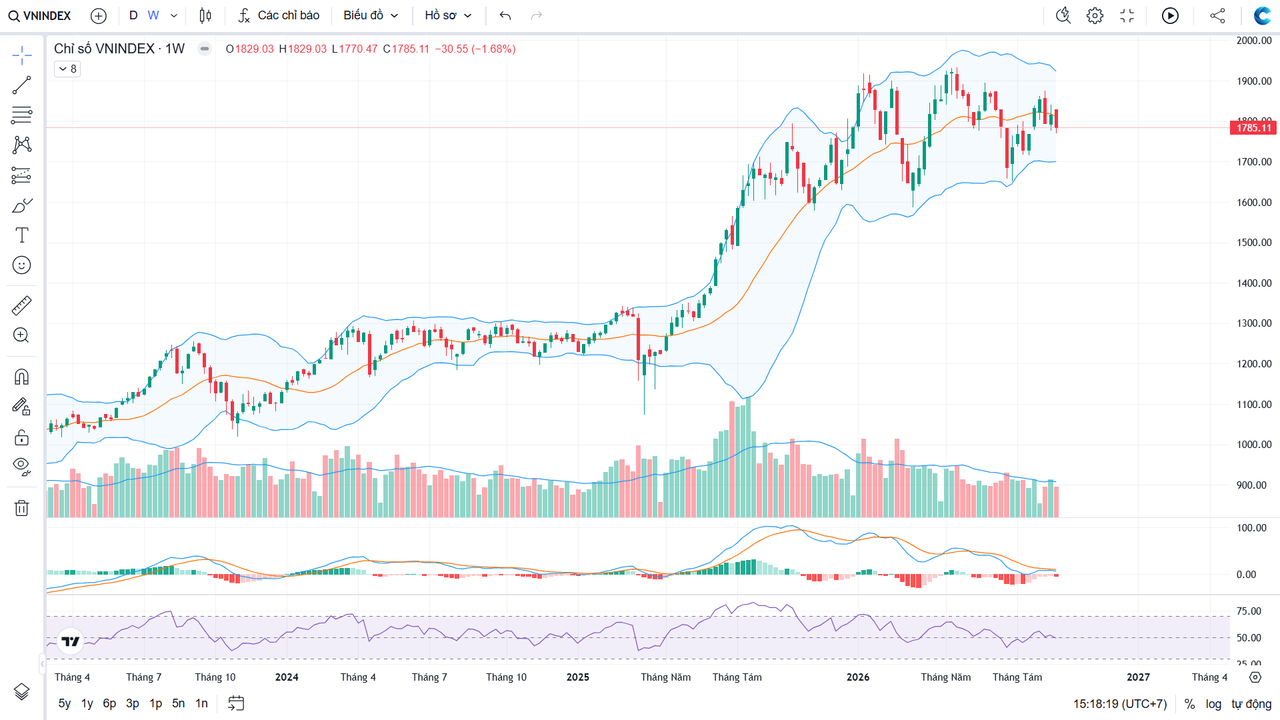Image resolution: width=1280 pixels, height=720 pixels.
Task: Click the blue C logo icon
Action: click(1262, 16)
